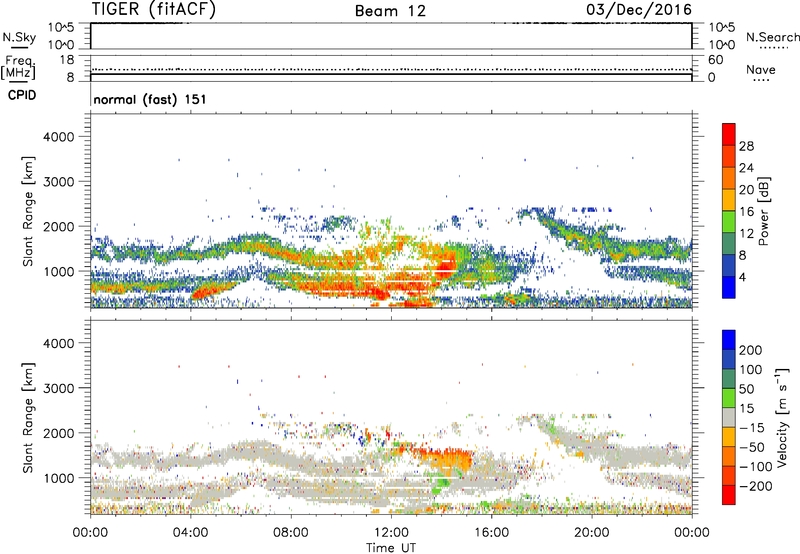The image size is (800, 554).
Task: Select the N.Search legend label
Action: click(773, 37)
